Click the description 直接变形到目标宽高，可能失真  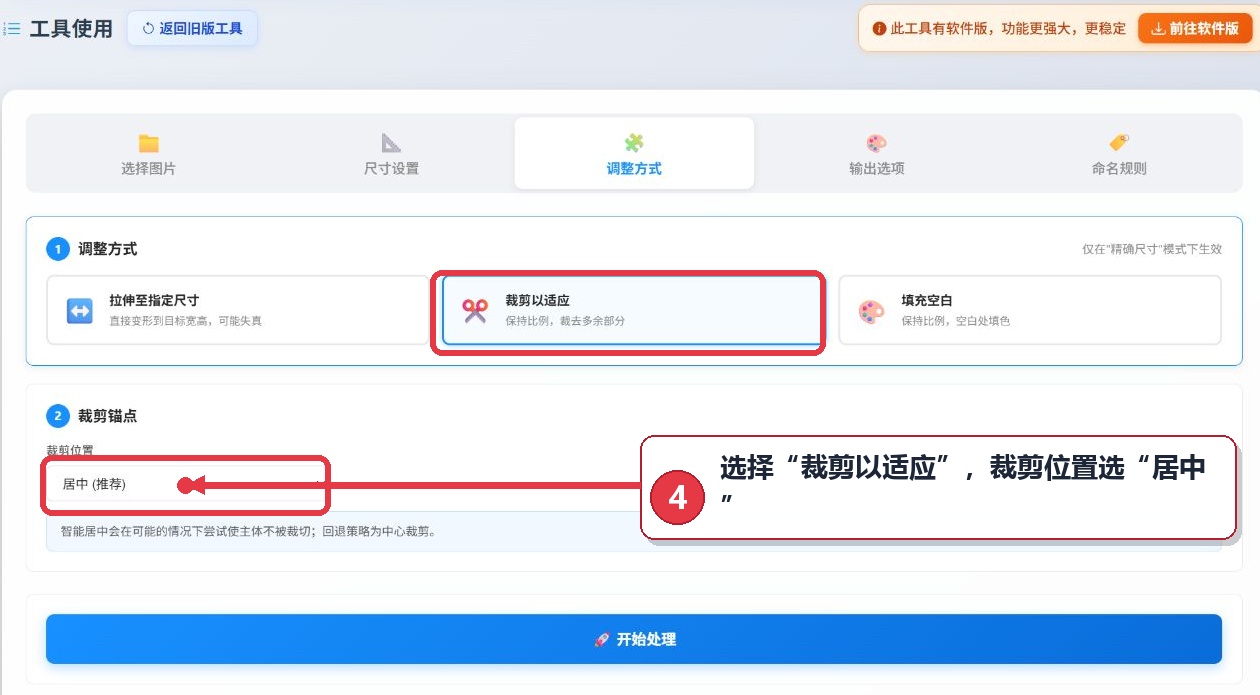(x=186, y=321)
